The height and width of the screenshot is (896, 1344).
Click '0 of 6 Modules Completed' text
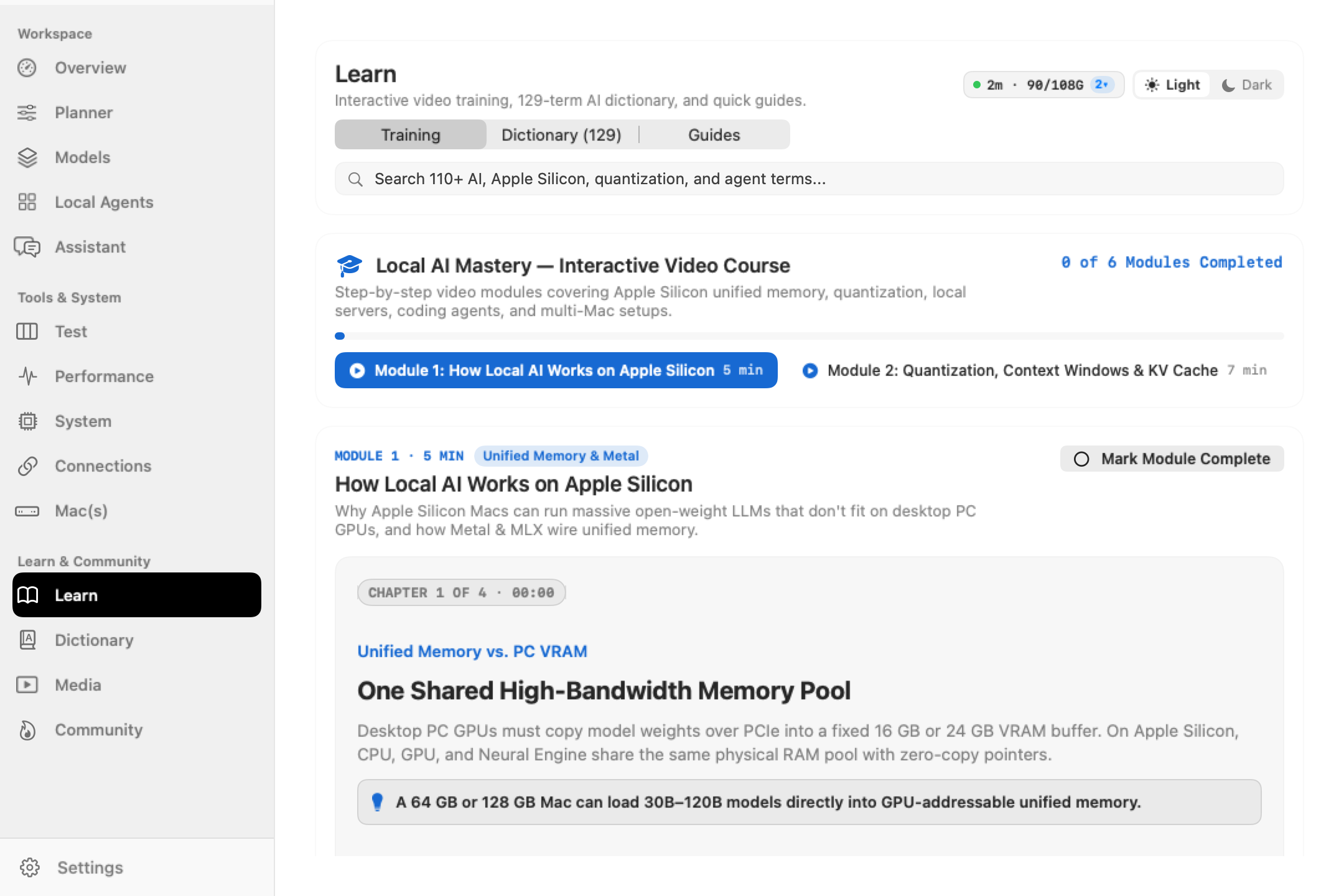click(1172, 263)
